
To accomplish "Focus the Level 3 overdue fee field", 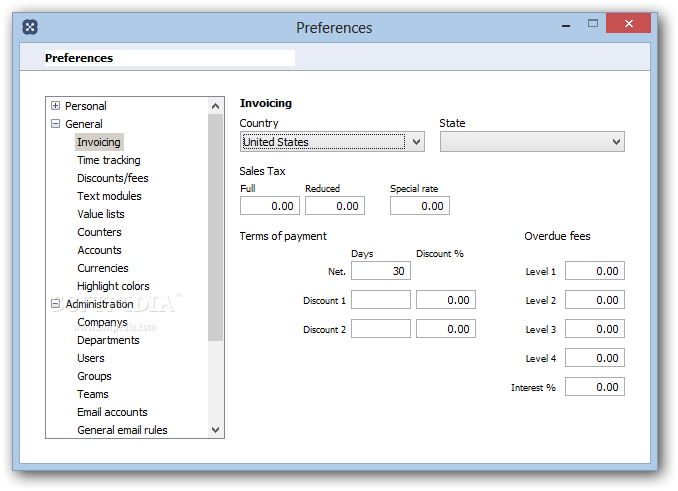I will pos(595,329).
